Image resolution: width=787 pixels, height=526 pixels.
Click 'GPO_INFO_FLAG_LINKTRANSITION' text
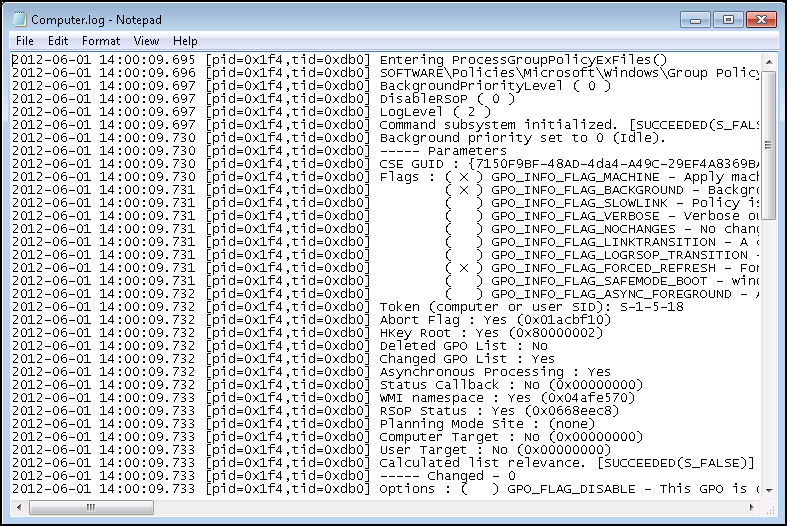pos(603,242)
